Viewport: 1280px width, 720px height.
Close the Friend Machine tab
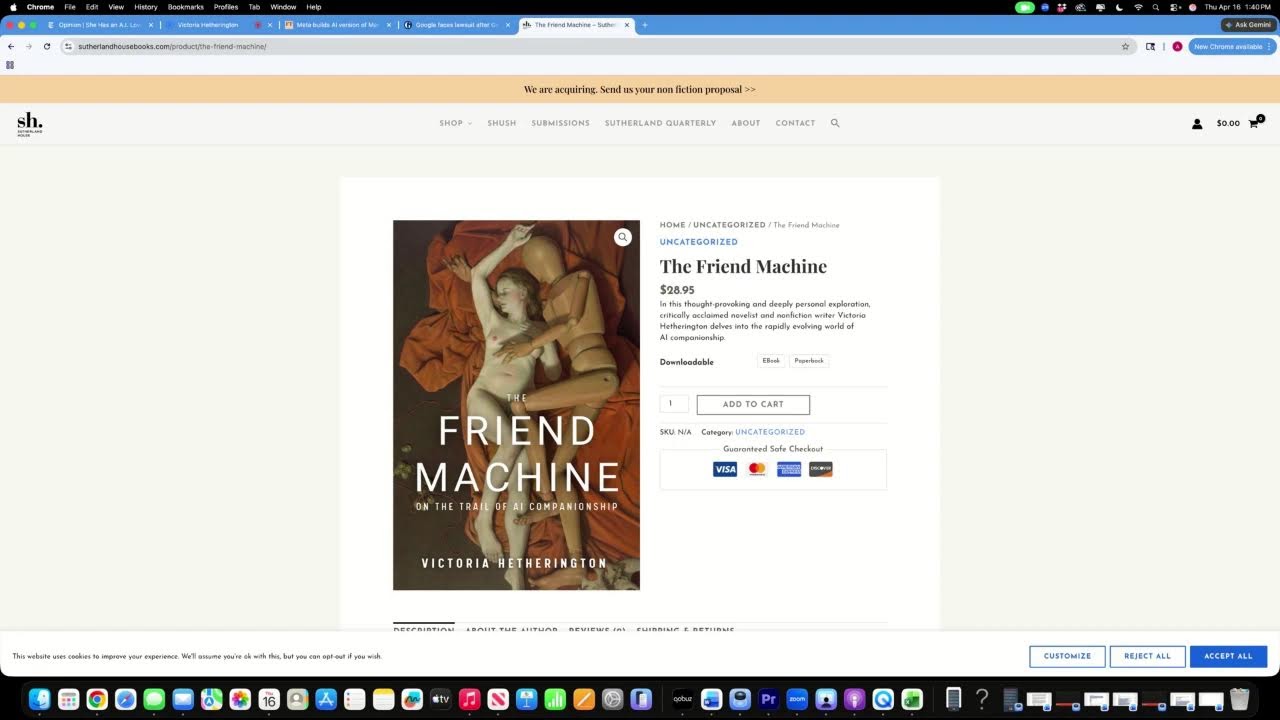tap(628, 25)
